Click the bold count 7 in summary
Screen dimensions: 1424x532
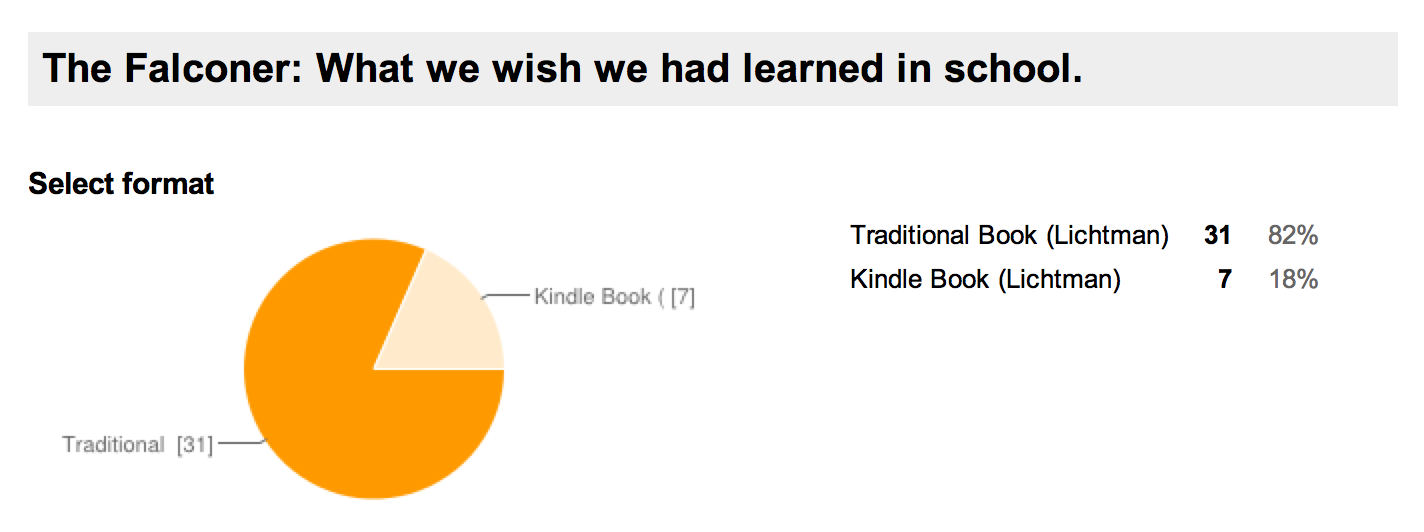(x=1224, y=279)
